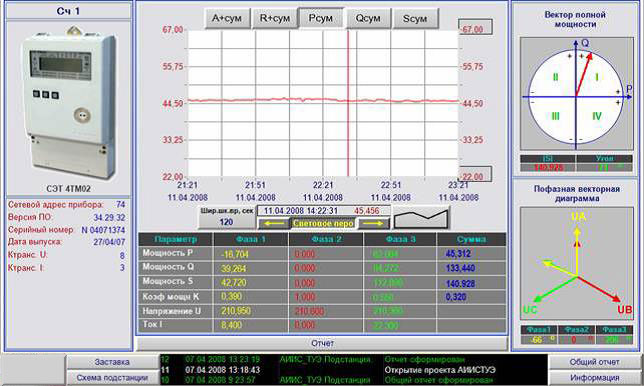Click the graph shape icon beside the light pen
This screenshot has height=386, width=644.
coord(421,218)
